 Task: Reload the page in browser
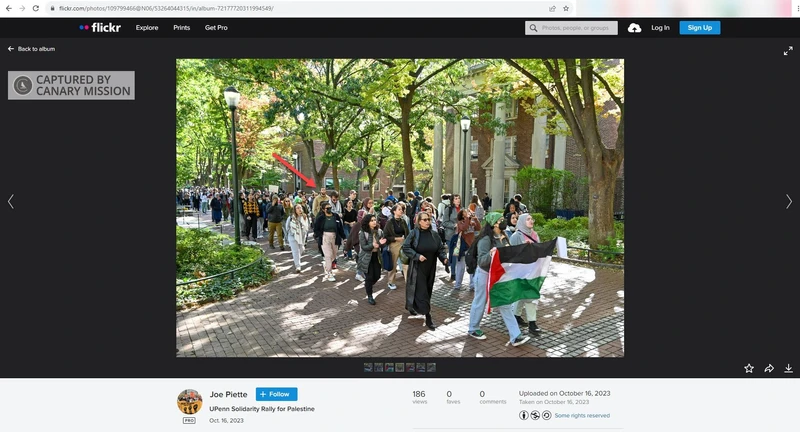tap(37, 8)
